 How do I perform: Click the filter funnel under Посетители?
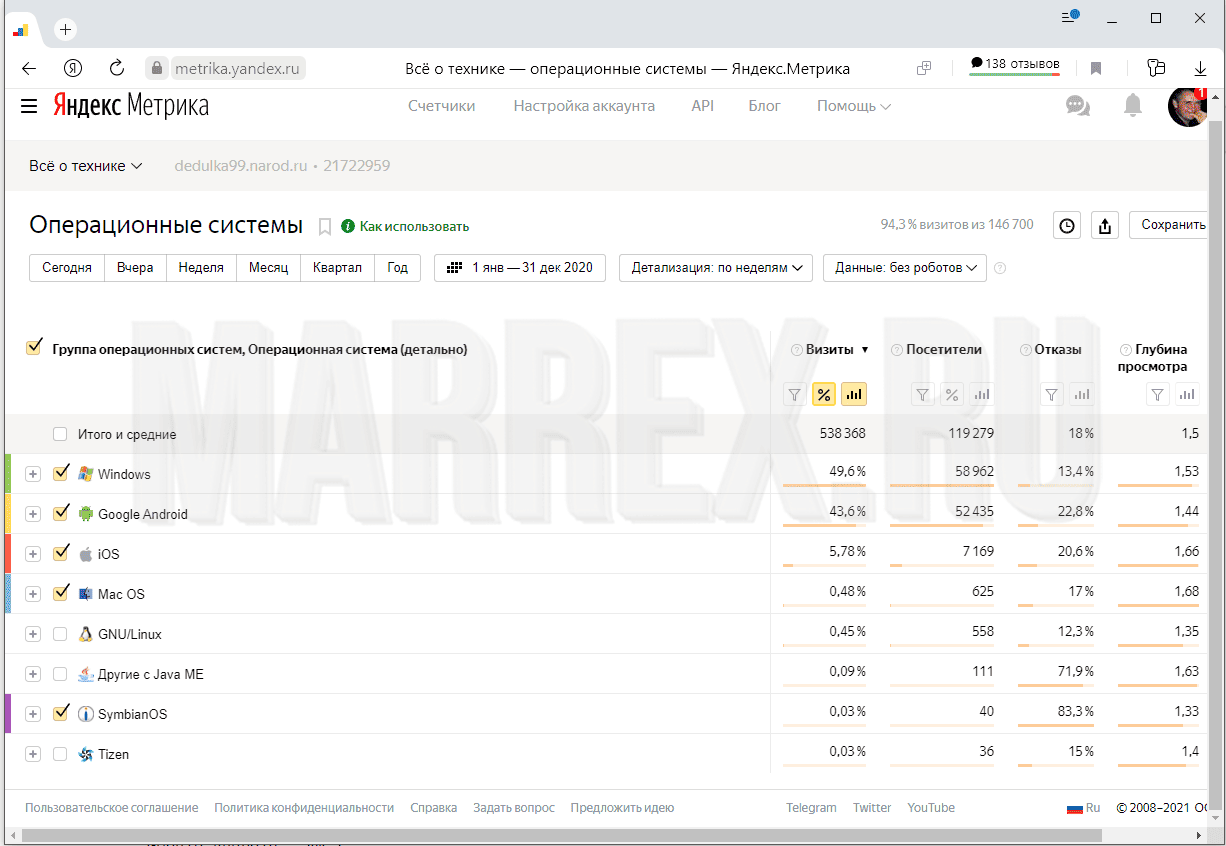(x=923, y=394)
